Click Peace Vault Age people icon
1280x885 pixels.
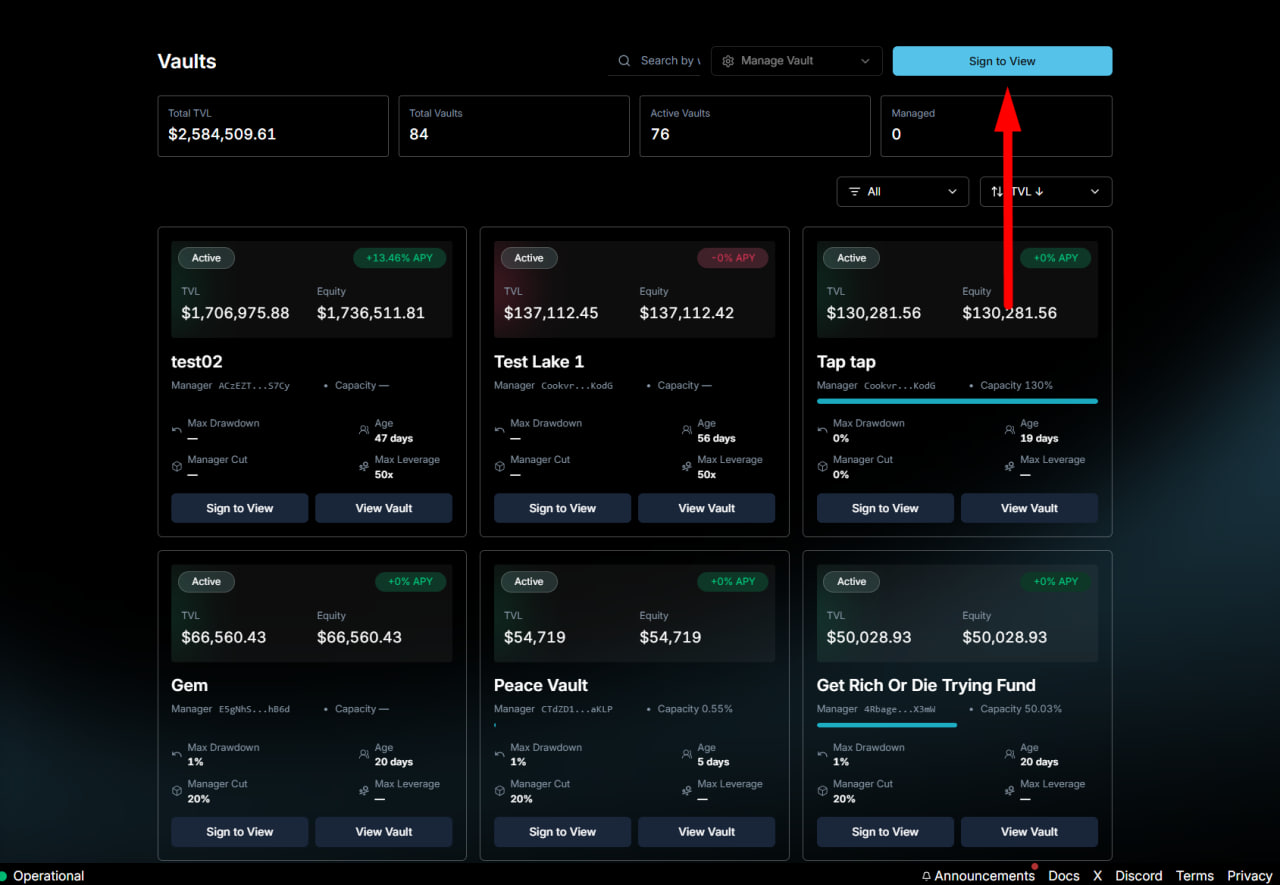pos(687,754)
